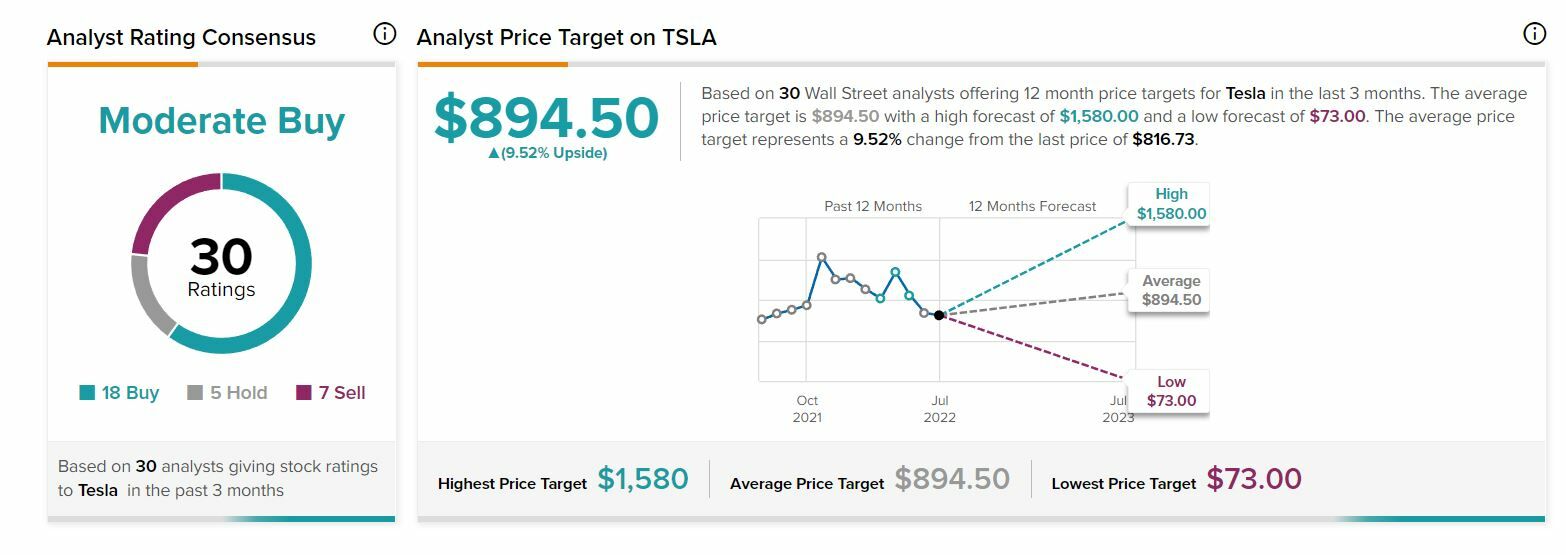Viewport: 1566px width, 555px height.
Task: Click the Moderate Buy consensus label
Action: [x=221, y=121]
